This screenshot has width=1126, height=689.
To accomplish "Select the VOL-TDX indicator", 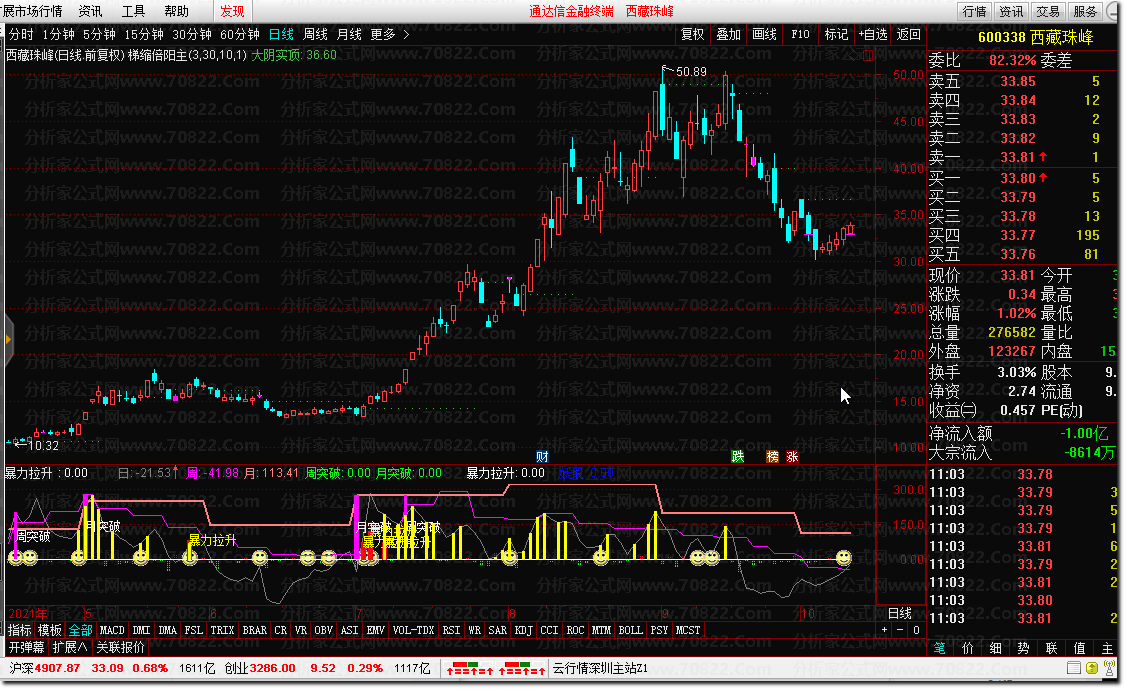I will 414,630.
